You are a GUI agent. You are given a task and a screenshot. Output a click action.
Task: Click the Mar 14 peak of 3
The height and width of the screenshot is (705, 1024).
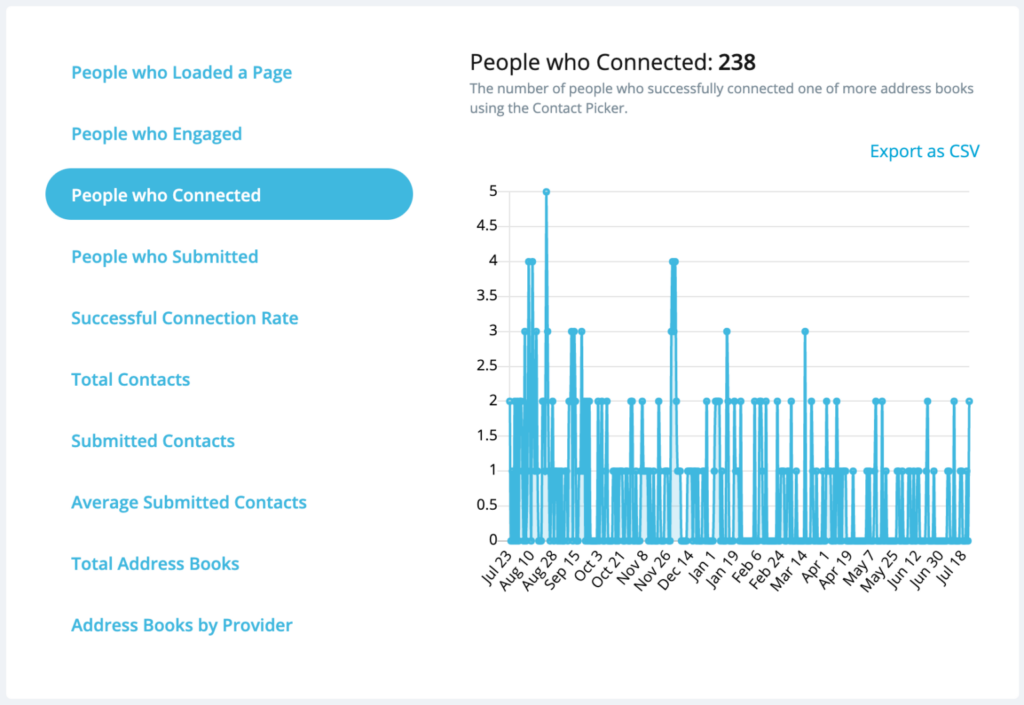coord(803,330)
